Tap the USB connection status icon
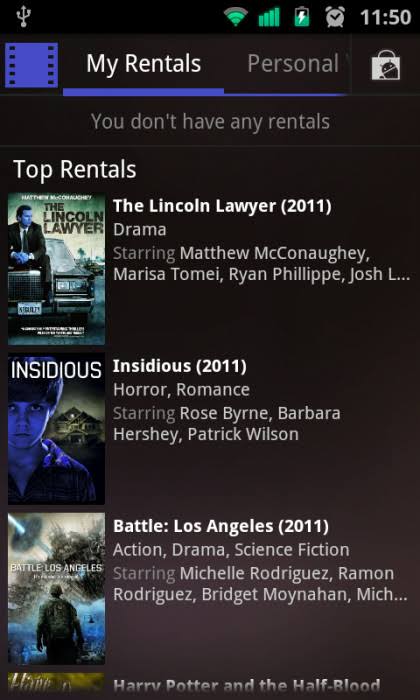 (23, 16)
